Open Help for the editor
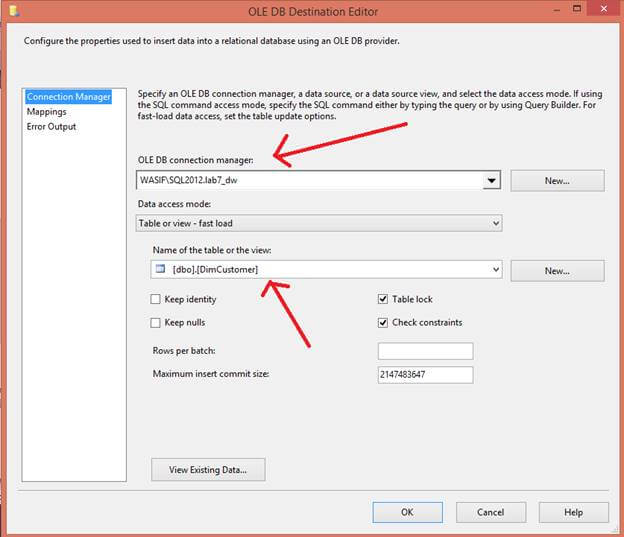 pyautogui.click(x=573, y=512)
